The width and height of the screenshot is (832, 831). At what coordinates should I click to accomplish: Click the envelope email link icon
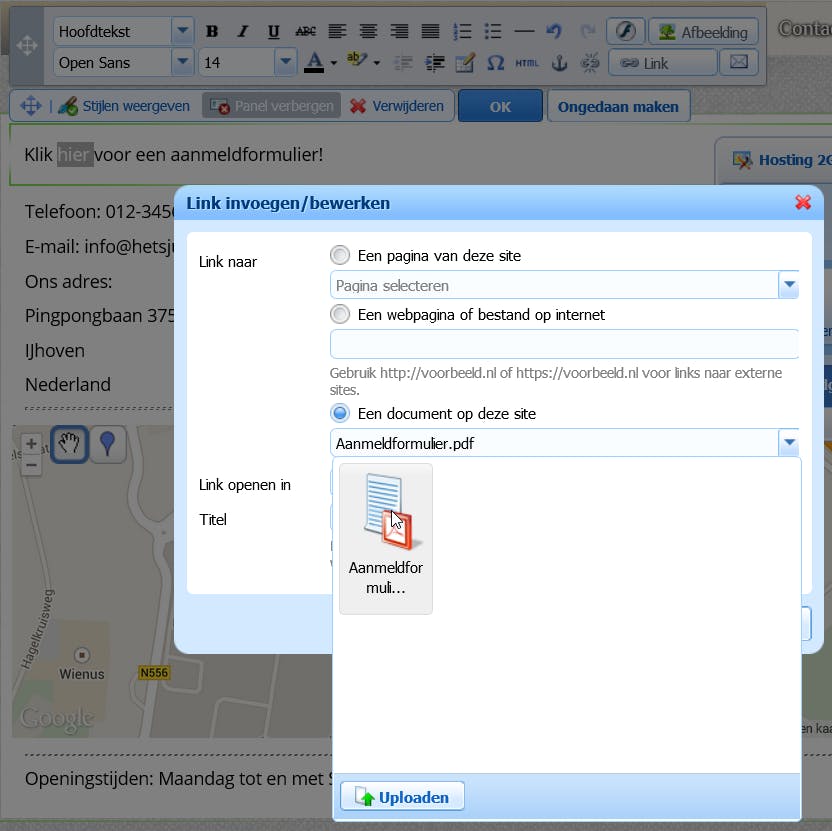pyautogui.click(x=739, y=62)
